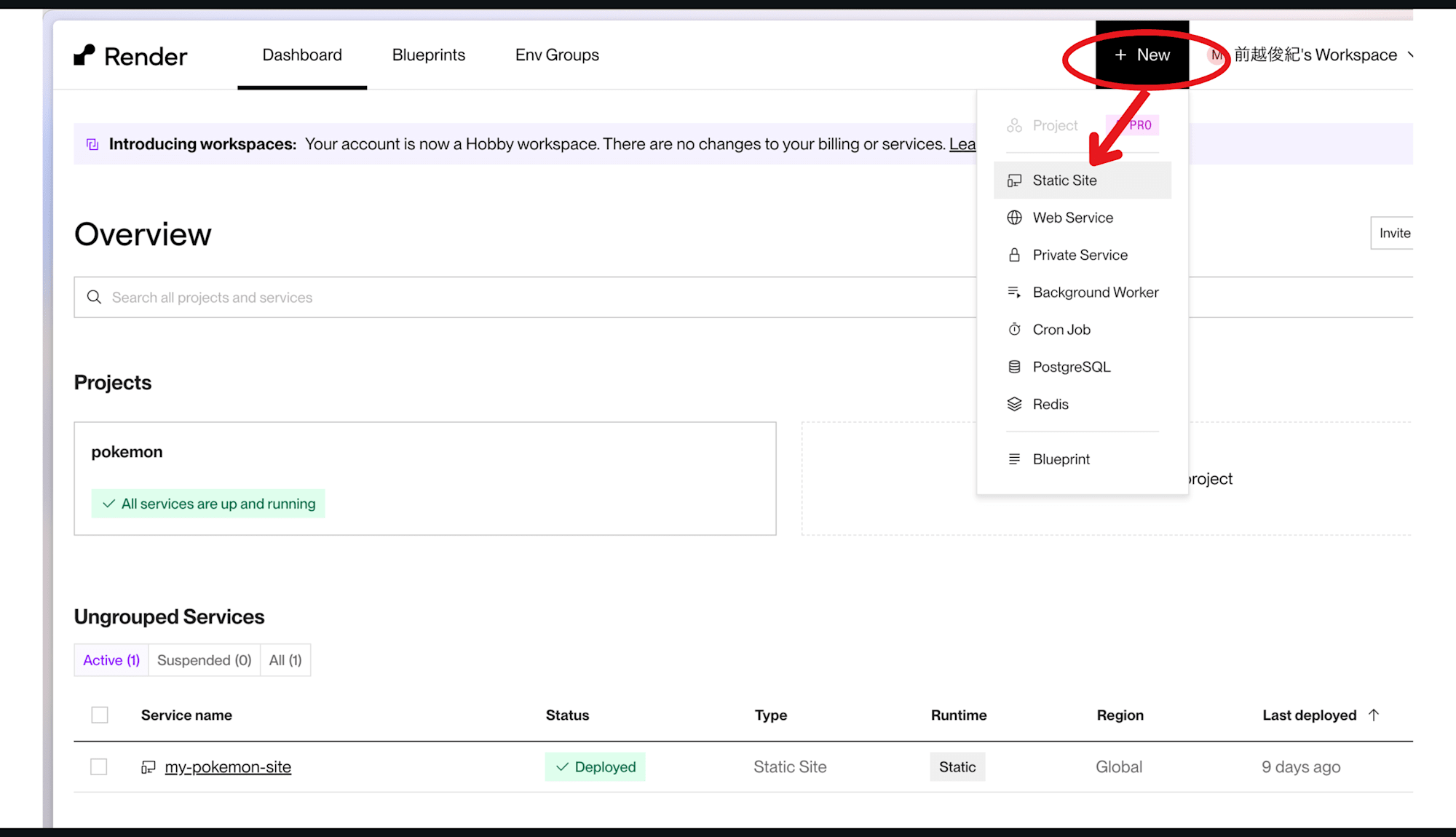Click the plus icon in New button
Screen dimensions: 1456x837
click(x=1120, y=55)
